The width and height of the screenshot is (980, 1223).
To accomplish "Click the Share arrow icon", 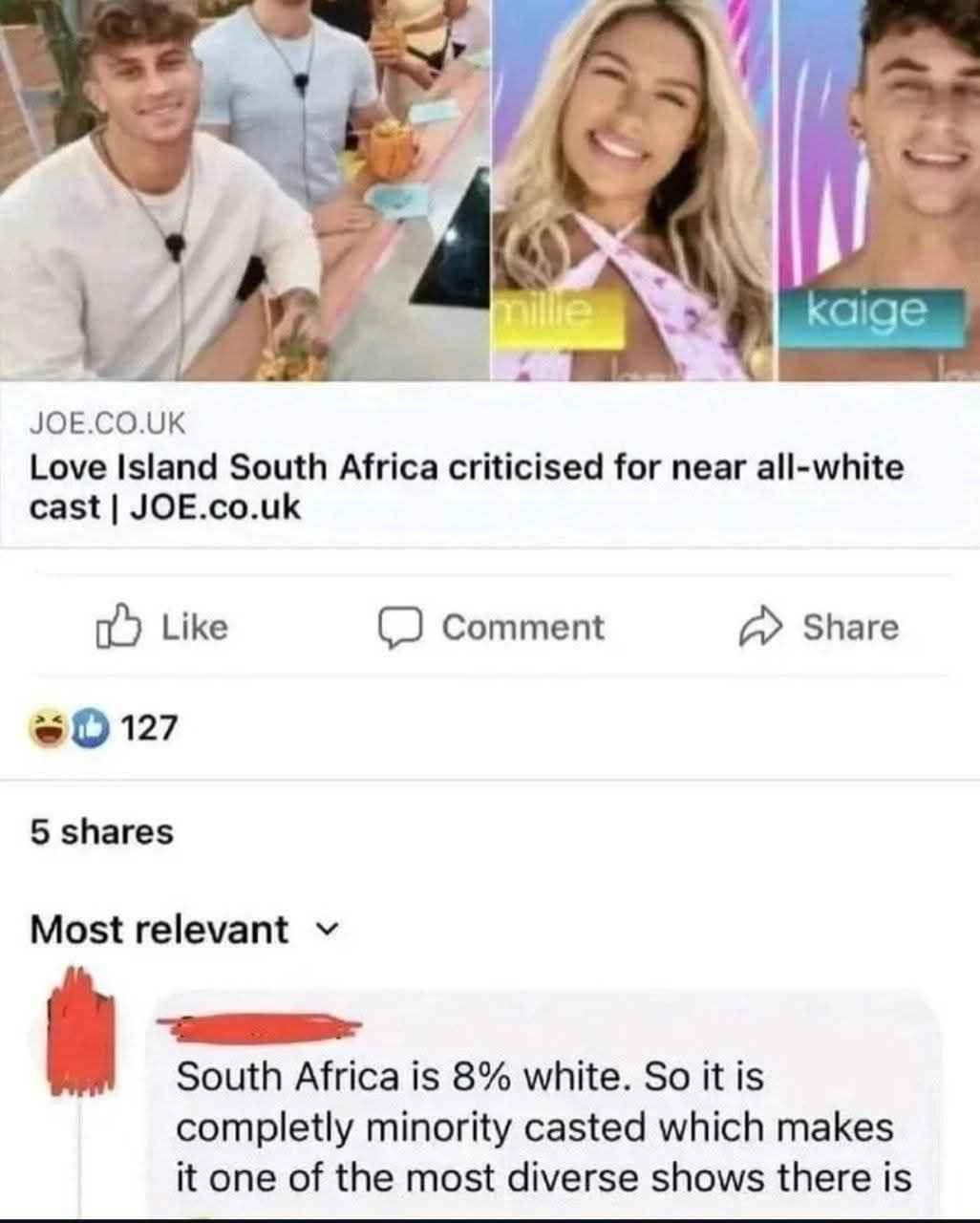I will pyautogui.click(x=762, y=628).
